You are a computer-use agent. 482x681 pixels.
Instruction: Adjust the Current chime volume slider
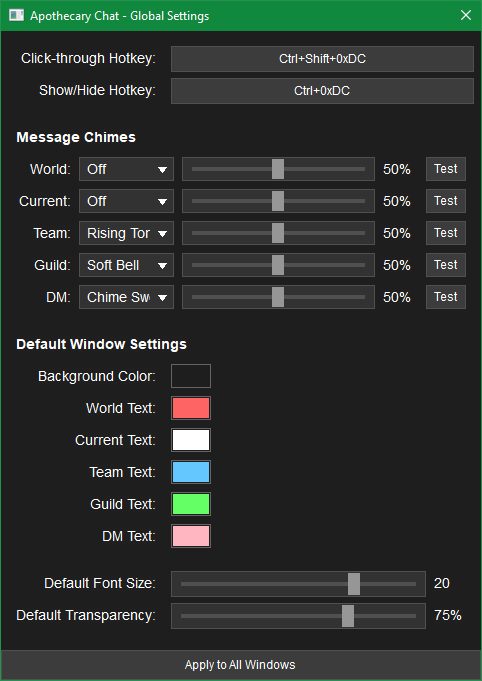[x=278, y=201]
